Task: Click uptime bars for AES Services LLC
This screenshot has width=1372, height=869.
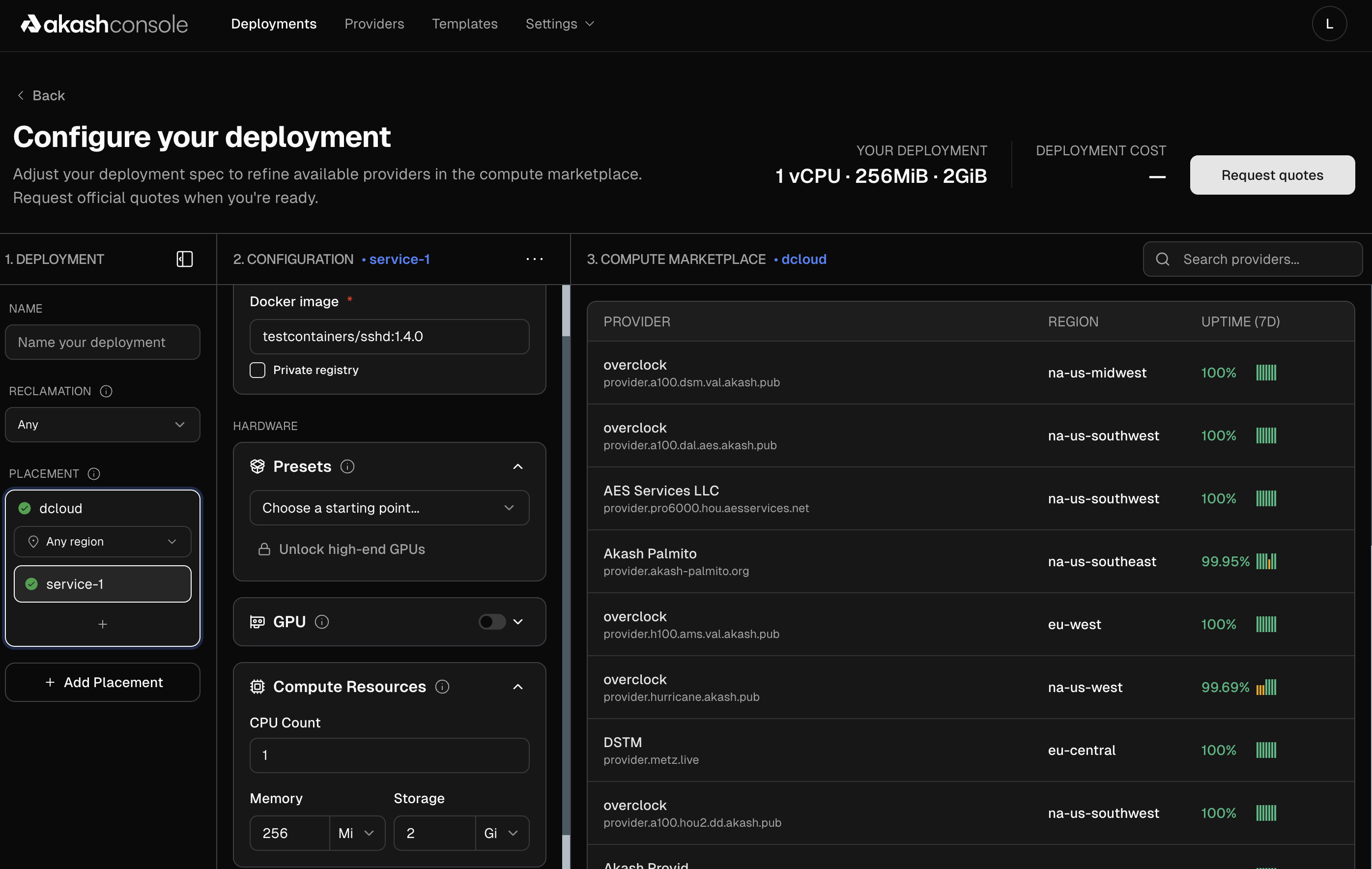Action: coord(1266,498)
